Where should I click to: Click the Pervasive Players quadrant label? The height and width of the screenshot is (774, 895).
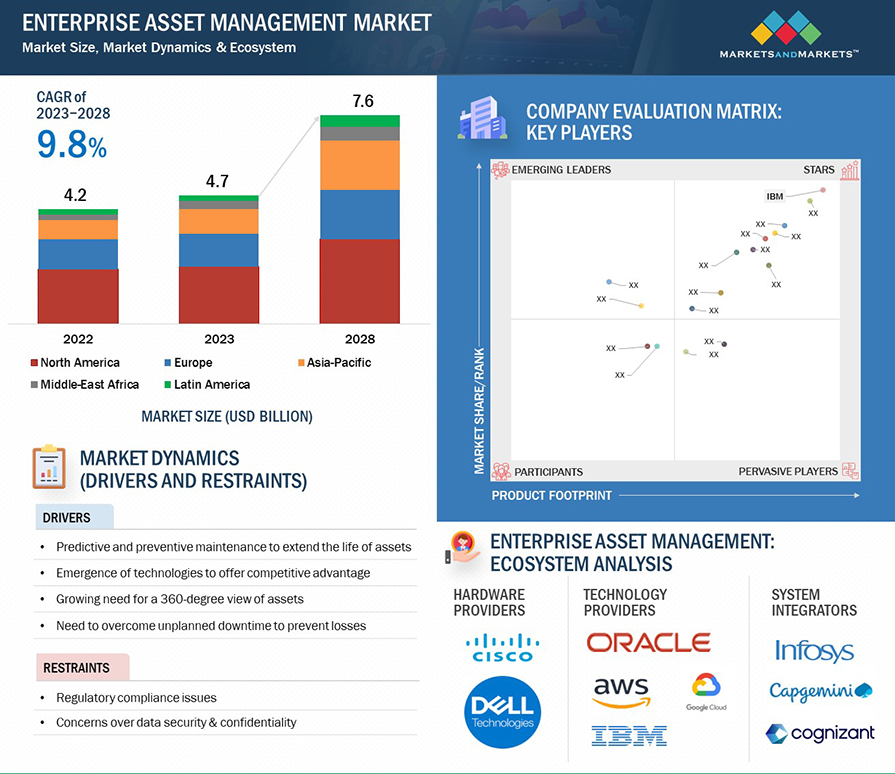pyautogui.click(x=788, y=471)
